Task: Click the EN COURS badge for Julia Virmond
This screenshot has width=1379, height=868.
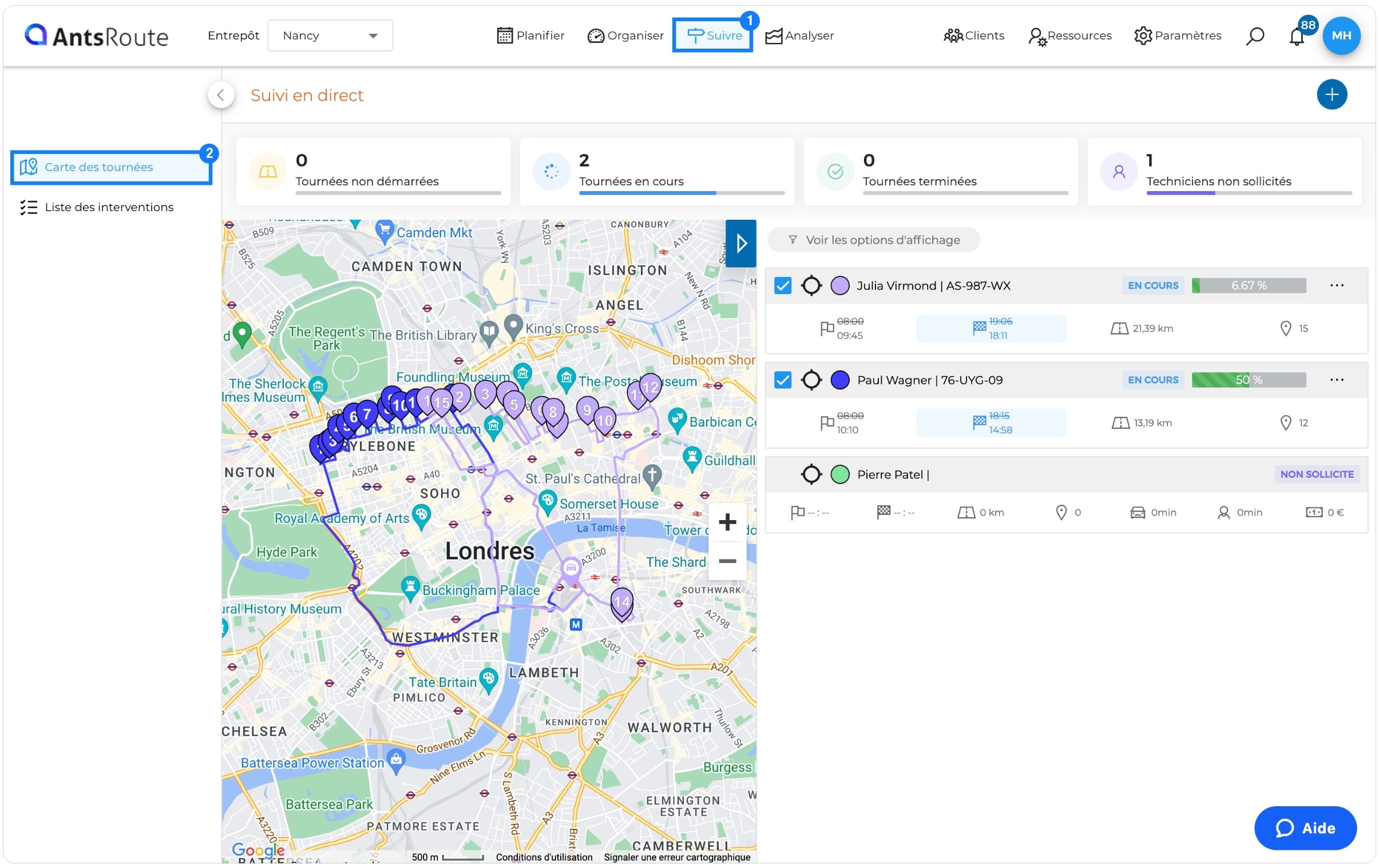Action: click(x=1153, y=285)
